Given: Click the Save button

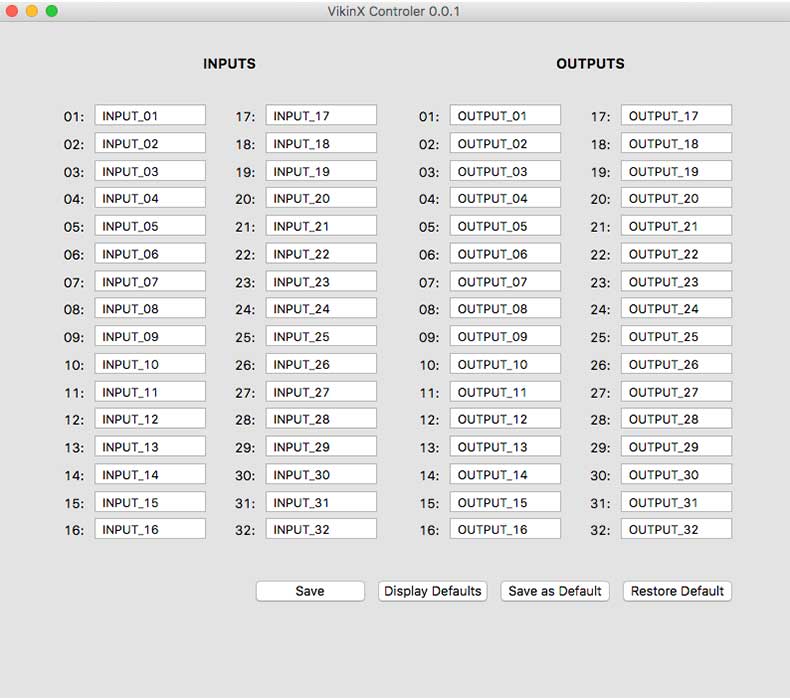Looking at the screenshot, I should click(x=310, y=591).
